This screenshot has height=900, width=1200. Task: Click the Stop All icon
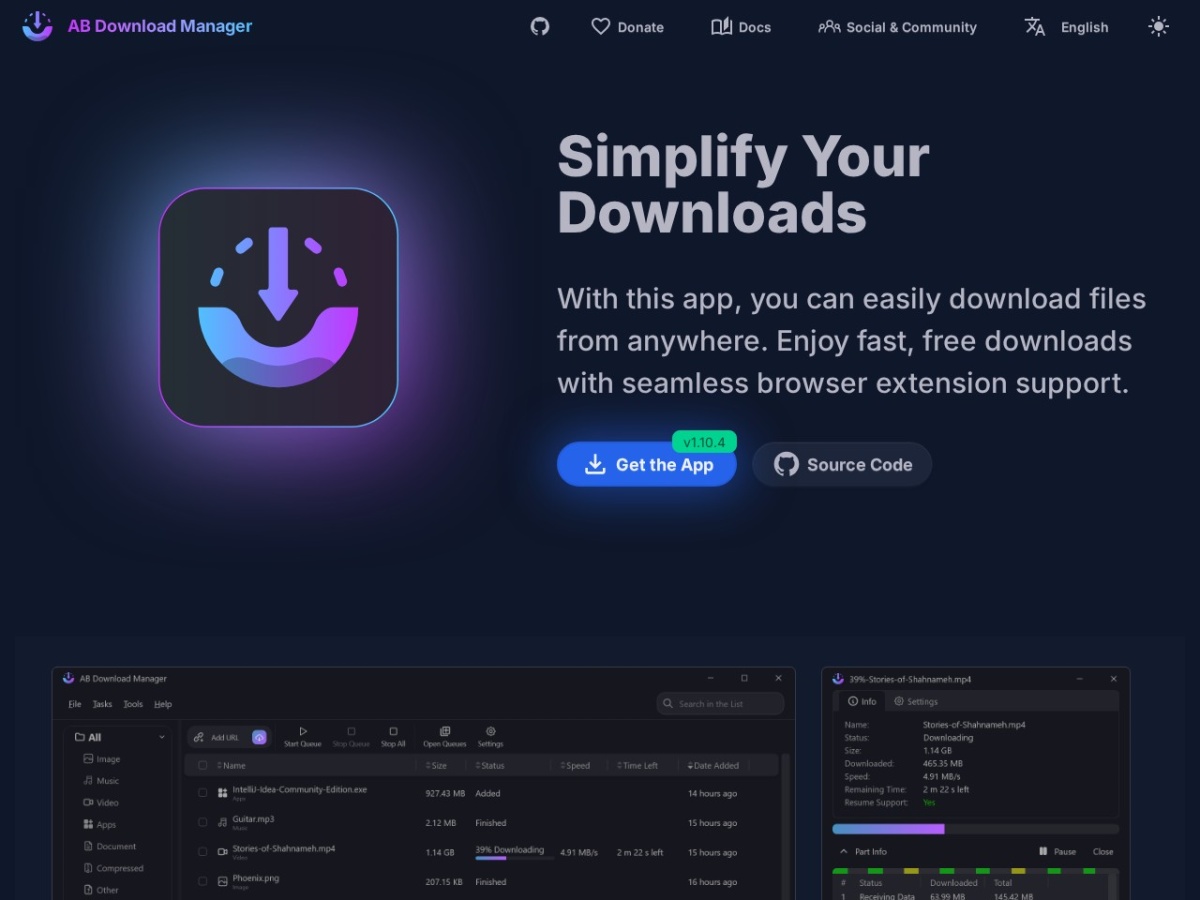pyautogui.click(x=393, y=731)
